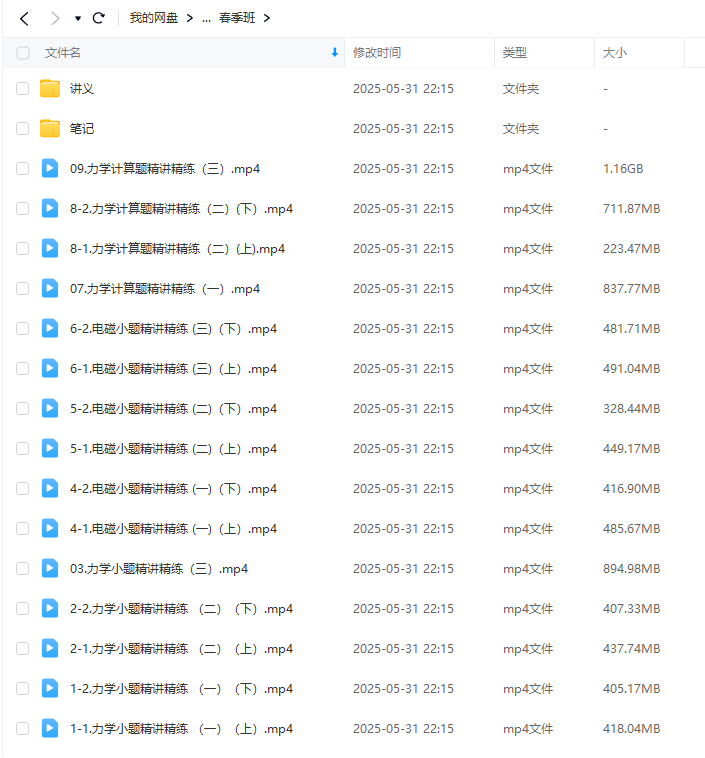Select file 4-2.电磁小题精讲精练(一)（下）.mp4
This screenshot has height=758, width=705.
pyautogui.click(x=174, y=489)
